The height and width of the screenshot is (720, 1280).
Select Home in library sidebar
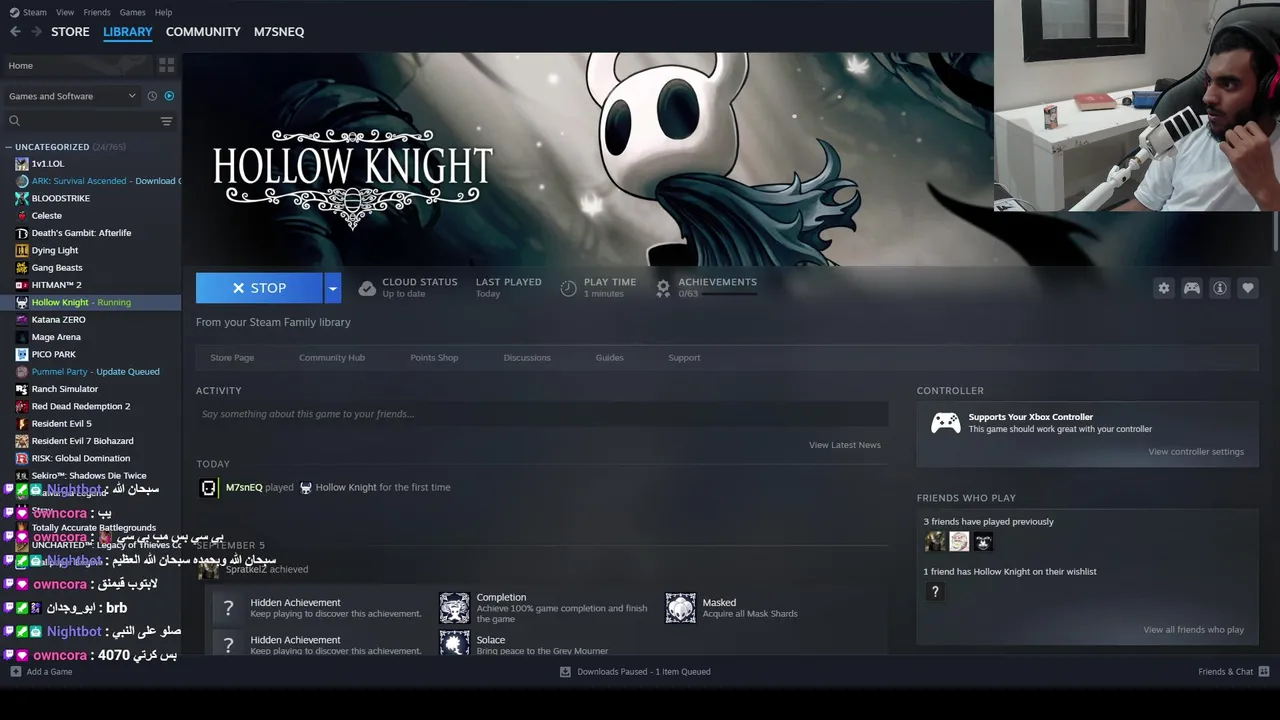tap(77, 65)
